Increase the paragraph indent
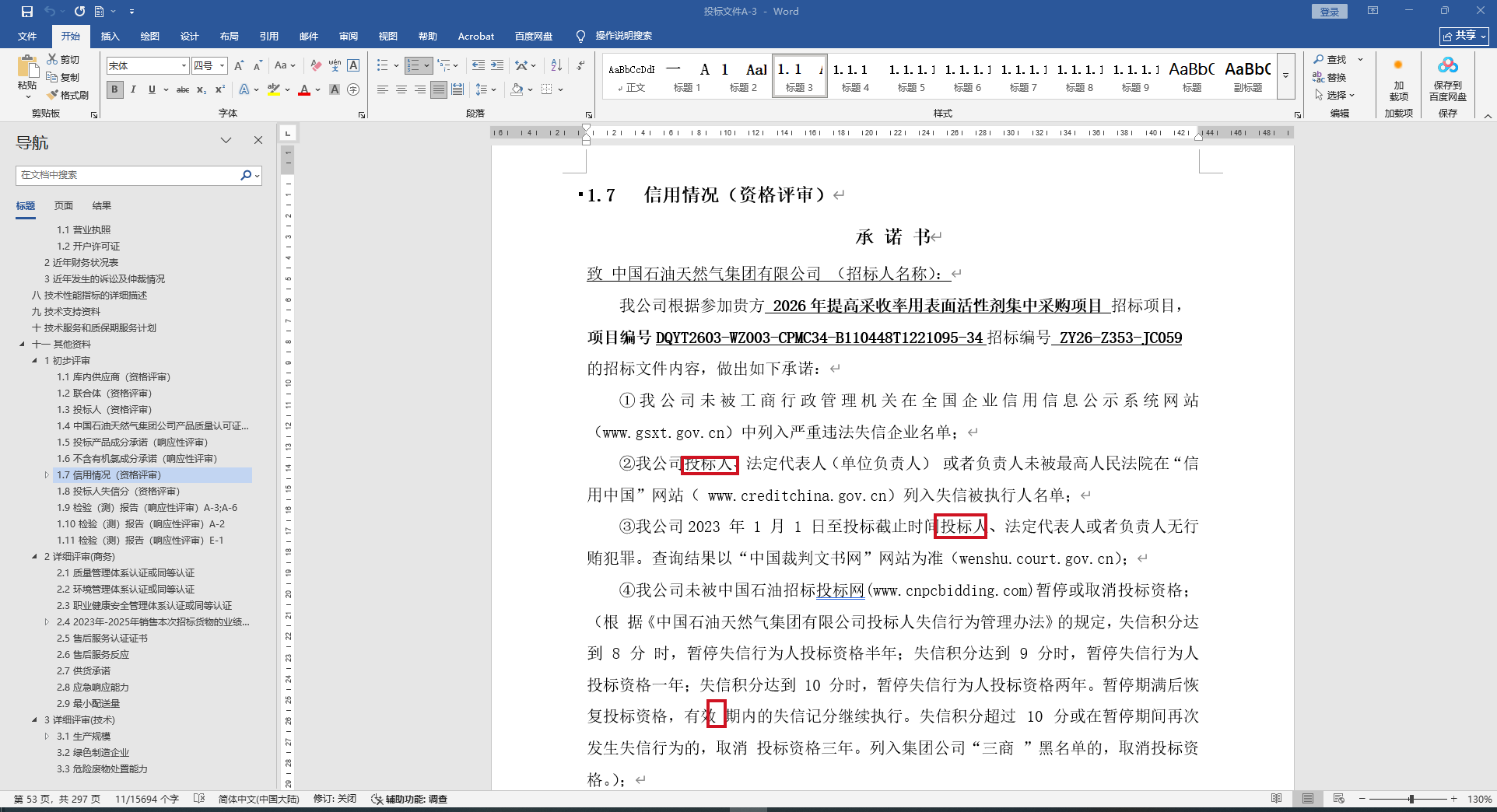The height and width of the screenshot is (812, 1497). [x=497, y=66]
